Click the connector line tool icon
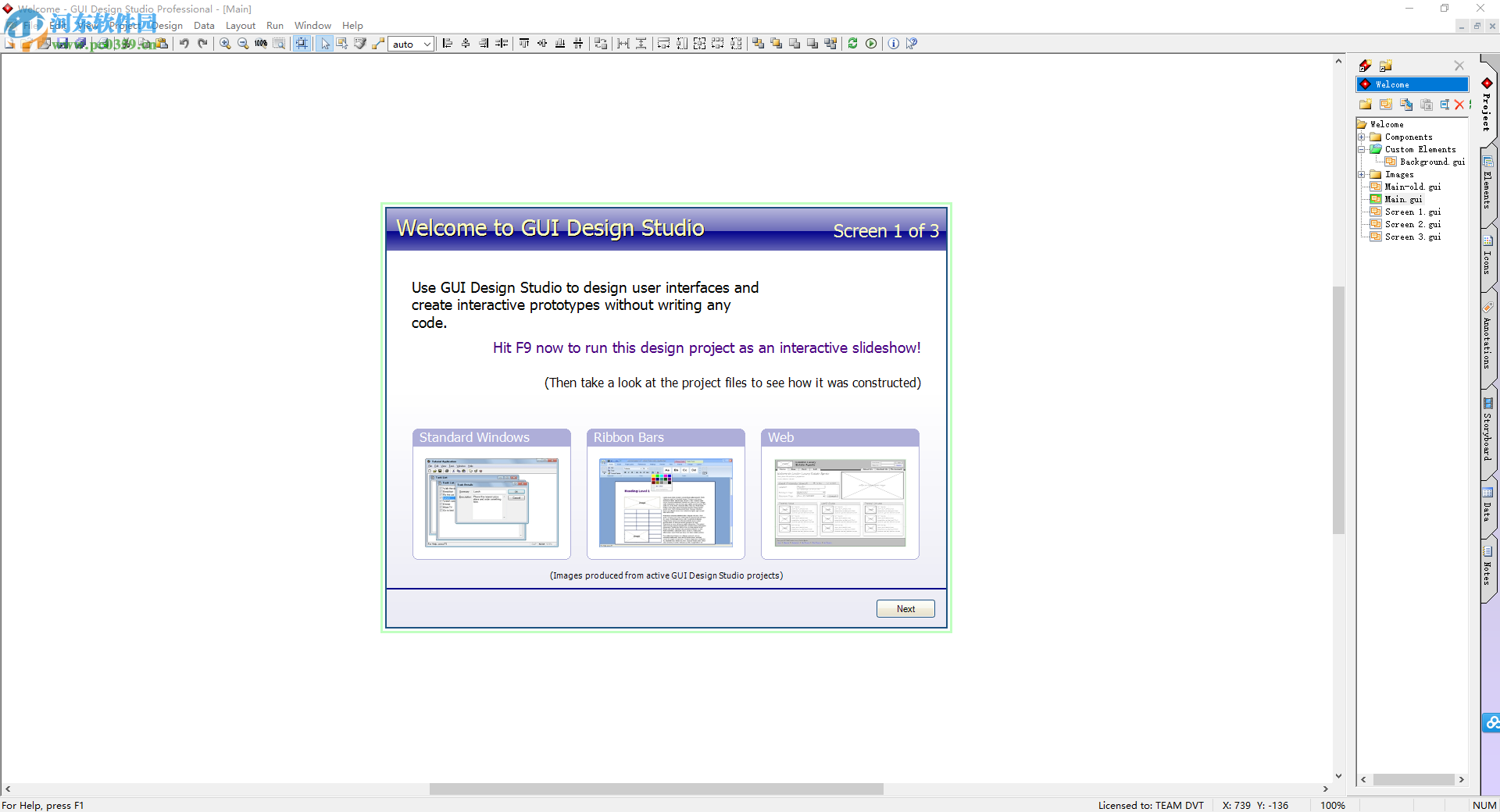The height and width of the screenshot is (812, 1500). (378, 44)
